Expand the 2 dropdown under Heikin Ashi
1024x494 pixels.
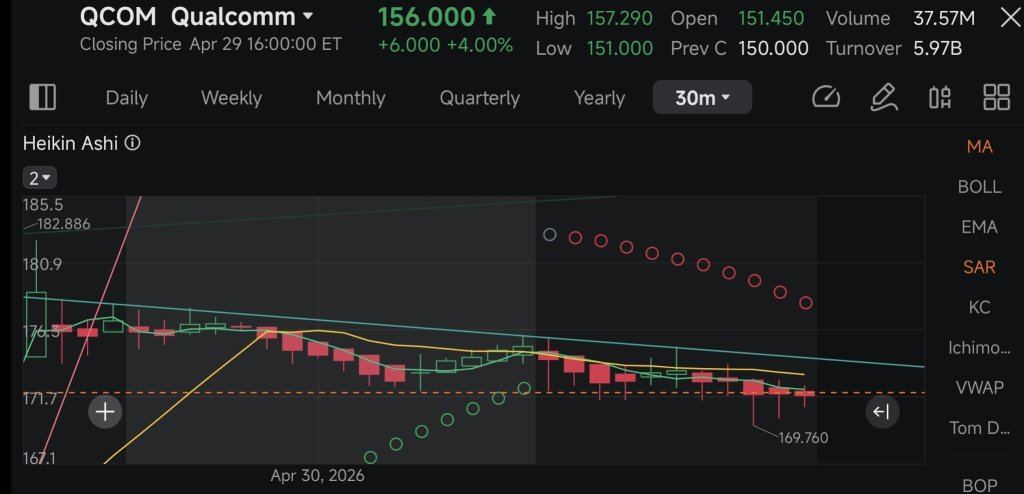pyautogui.click(x=40, y=178)
